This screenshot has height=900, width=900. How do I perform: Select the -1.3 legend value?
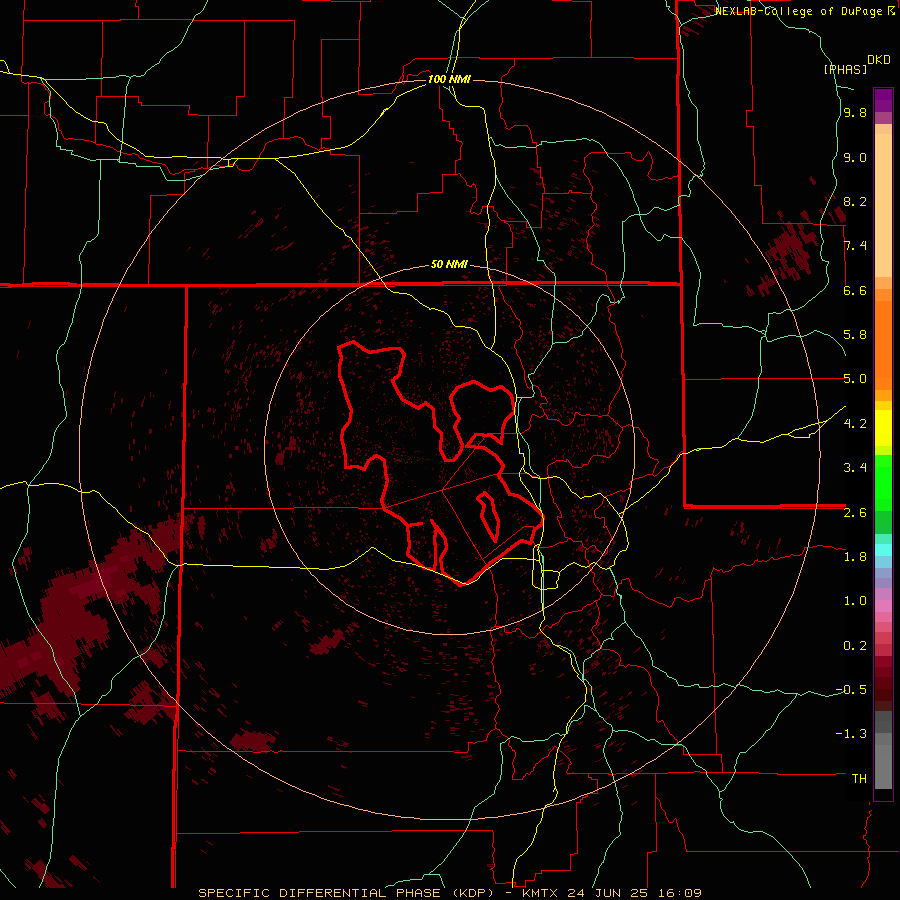coord(851,734)
